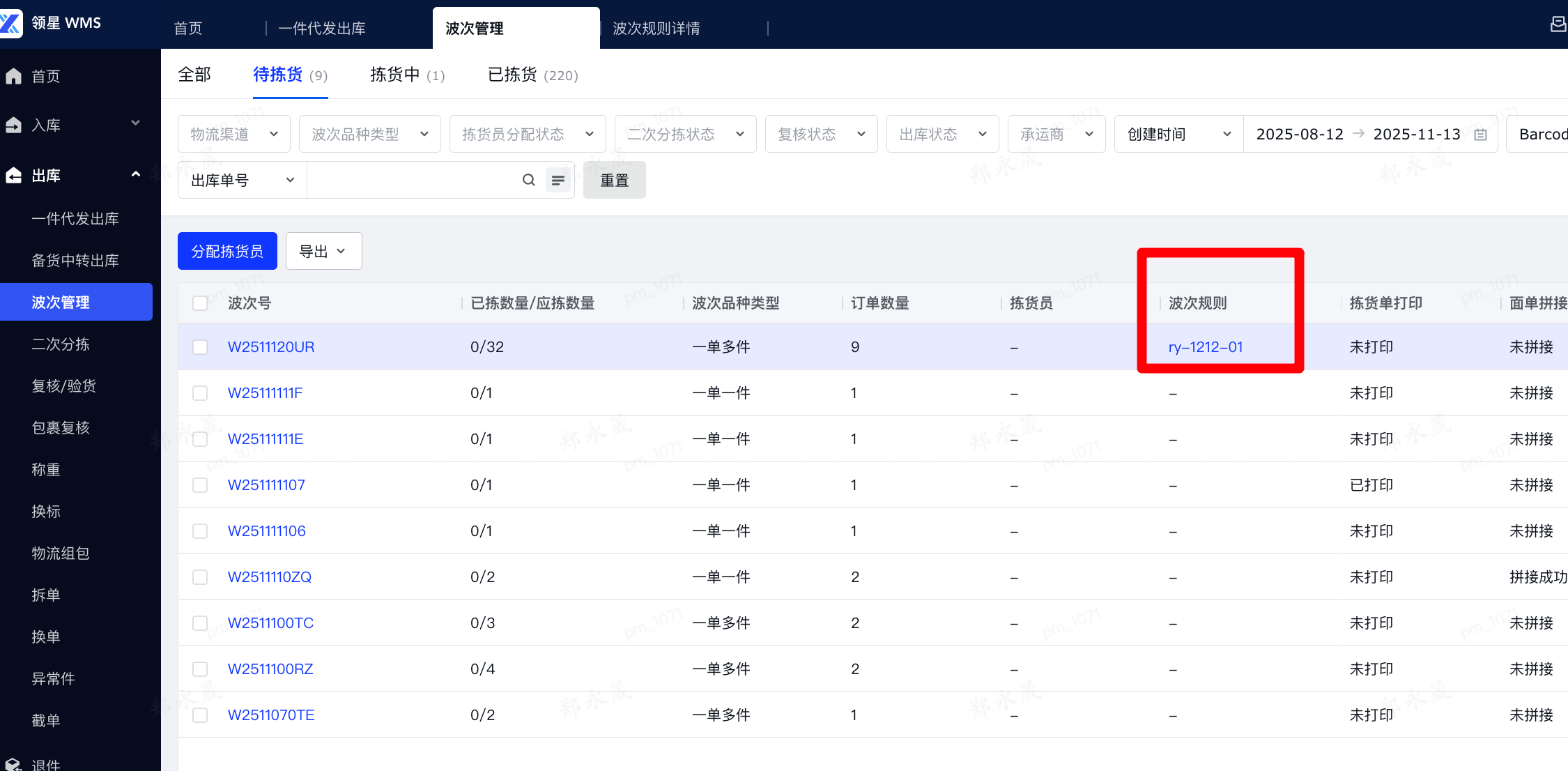Viewport: 1568px width, 771px height.
Task: Tick the checkbox for wave W2511120UR
Action: 200,347
